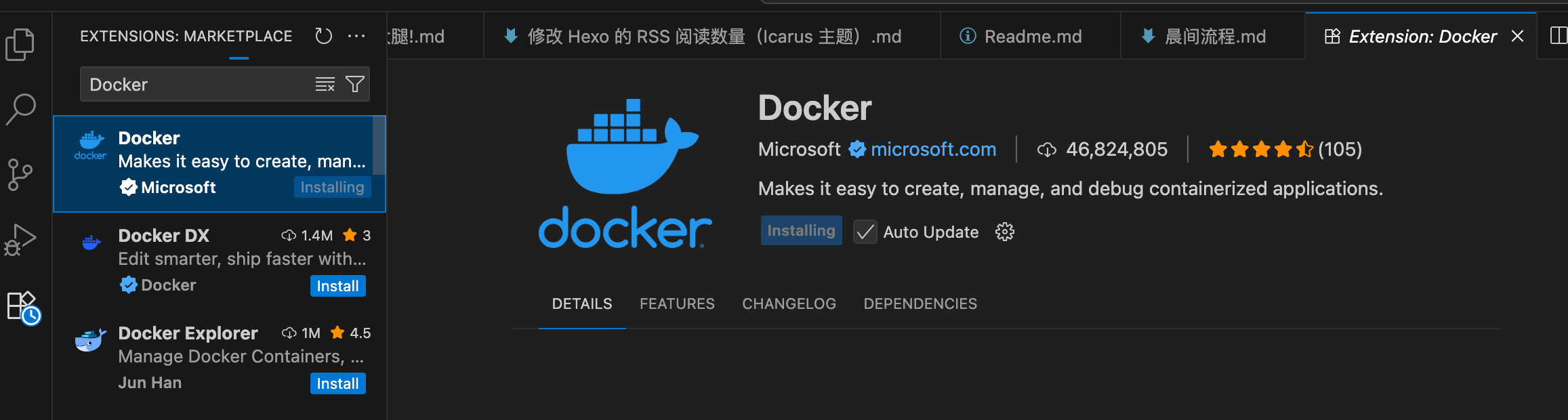Install the Docker DX extension
1568x420 pixels.
tap(338, 286)
